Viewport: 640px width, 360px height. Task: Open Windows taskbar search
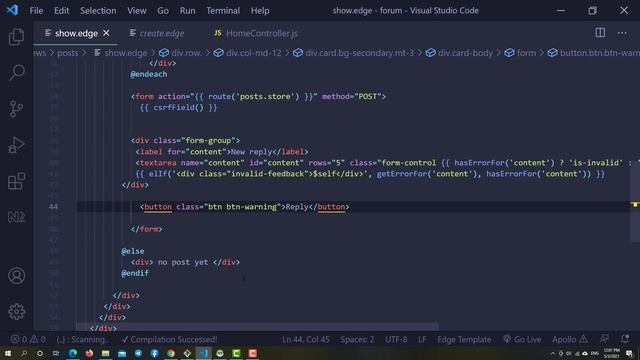[x=24, y=353]
